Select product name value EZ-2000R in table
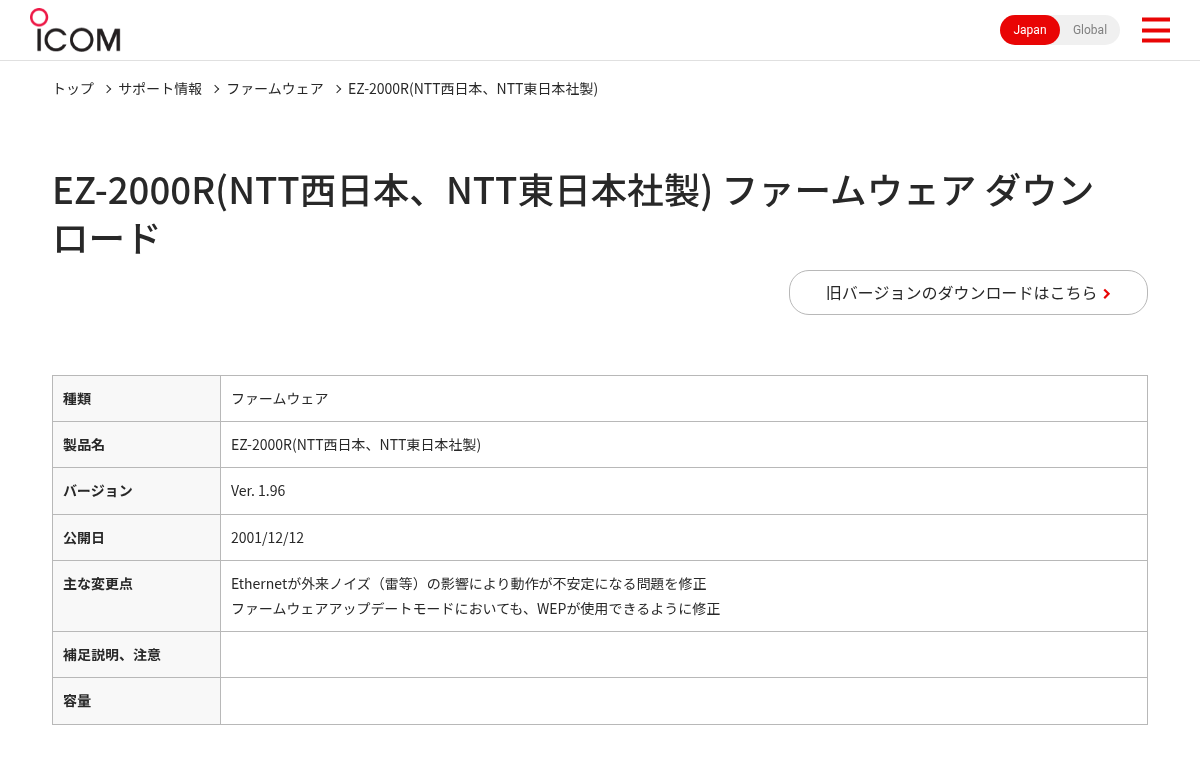This screenshot has width=1200, height=757. point(356,444)
